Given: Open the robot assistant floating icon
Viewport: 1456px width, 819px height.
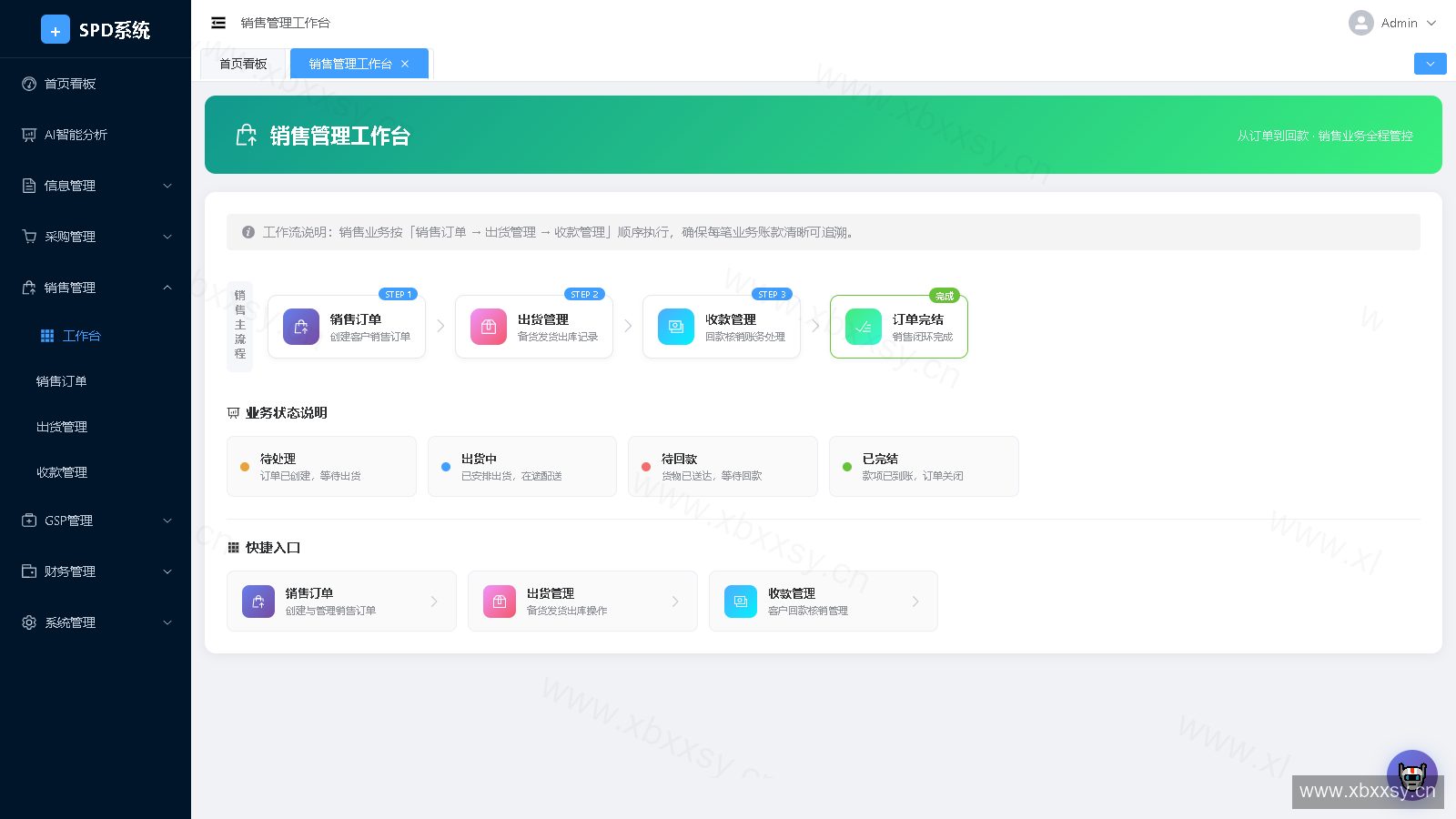Looking at the screenshot, I should [1412, 775].
